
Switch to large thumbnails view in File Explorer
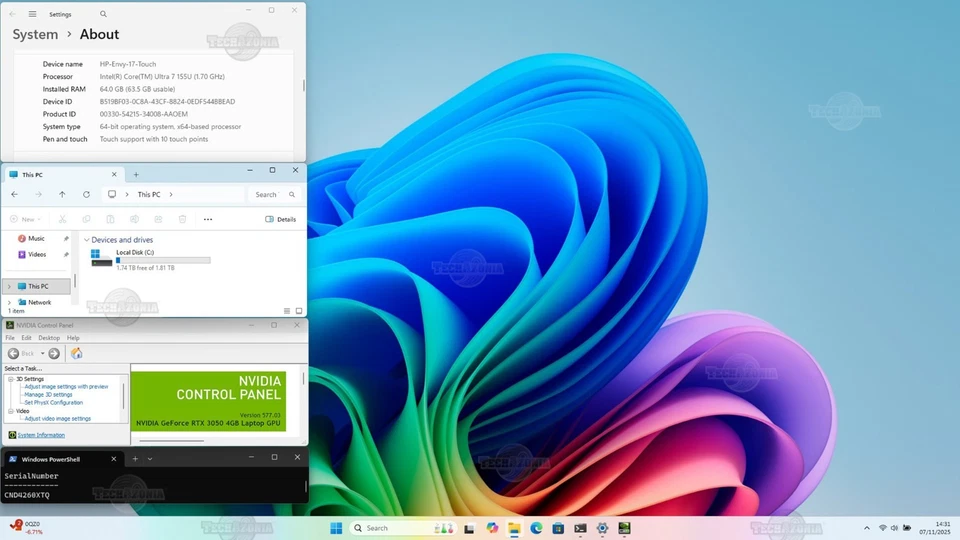click(x=299, y=311)
